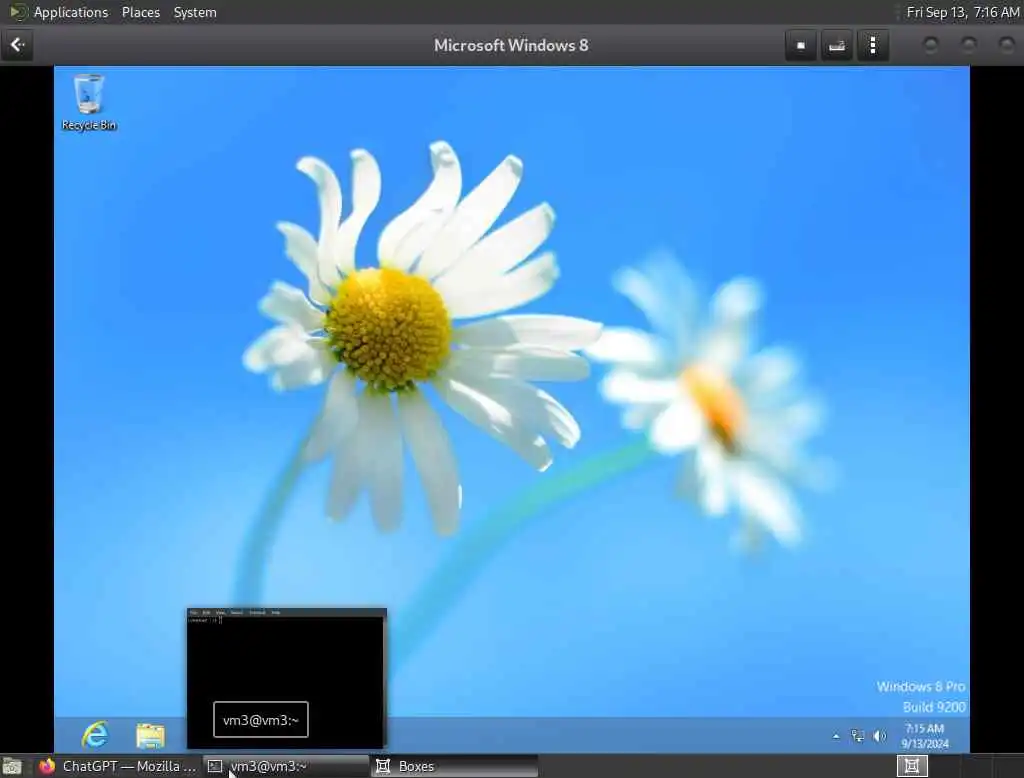The image size is (1024, 778).
Task: Show hidden tray icons arrow in Windows
Action: click(x=836, y=736)
